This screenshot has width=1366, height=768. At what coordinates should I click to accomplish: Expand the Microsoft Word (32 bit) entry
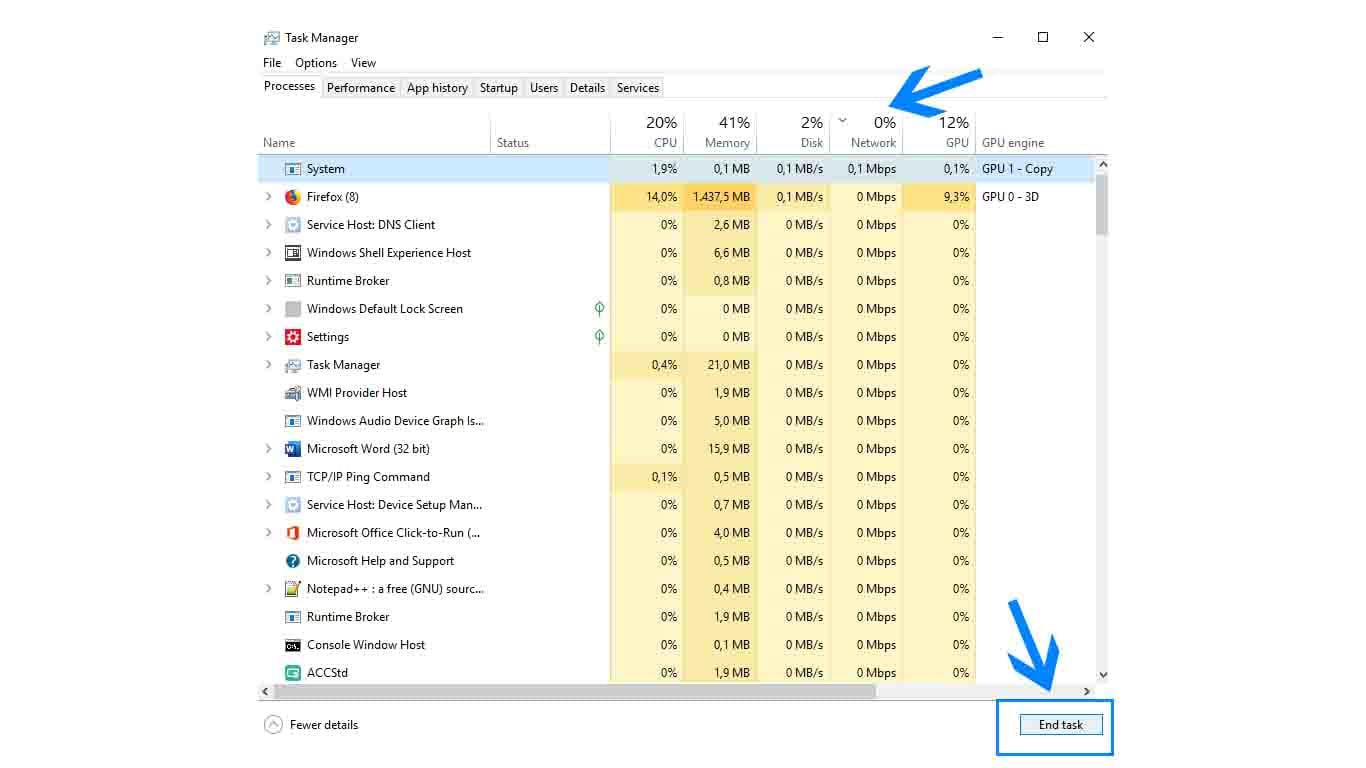point(268,449)
